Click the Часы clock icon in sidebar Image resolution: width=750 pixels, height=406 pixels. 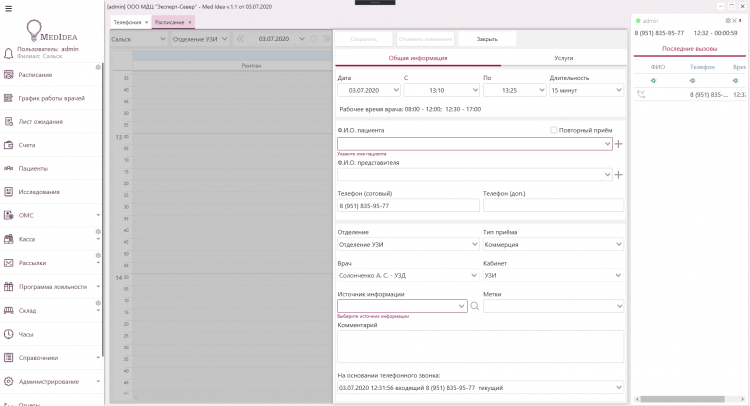click(8, 334)
